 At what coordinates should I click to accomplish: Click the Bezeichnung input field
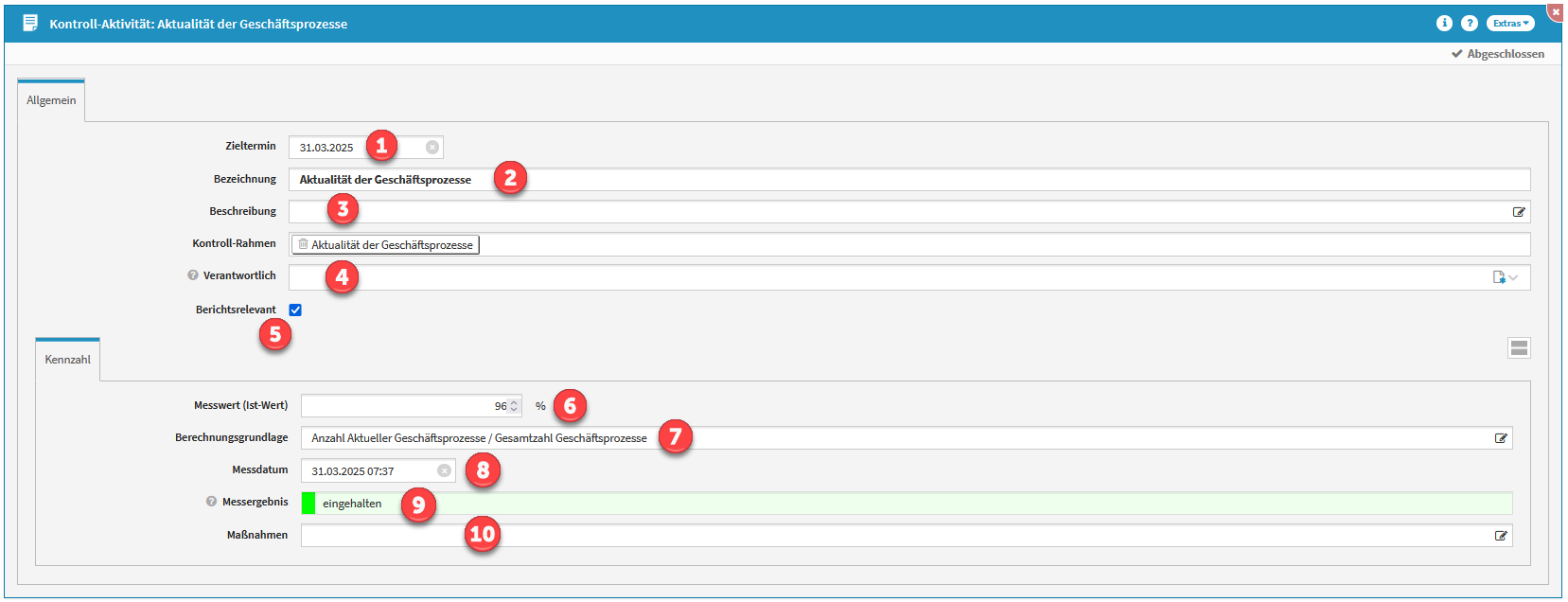tap(909, 179)
